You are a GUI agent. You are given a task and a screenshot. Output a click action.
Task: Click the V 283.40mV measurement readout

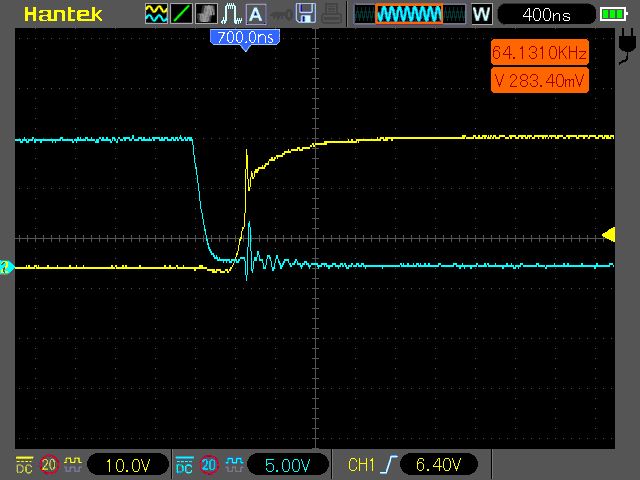[x=540, y=80]
